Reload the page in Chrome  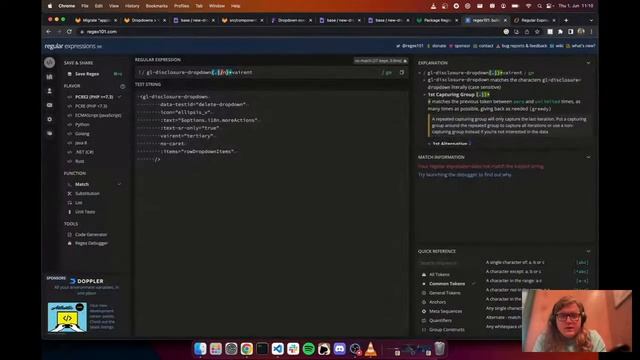[x=69, y=31]
